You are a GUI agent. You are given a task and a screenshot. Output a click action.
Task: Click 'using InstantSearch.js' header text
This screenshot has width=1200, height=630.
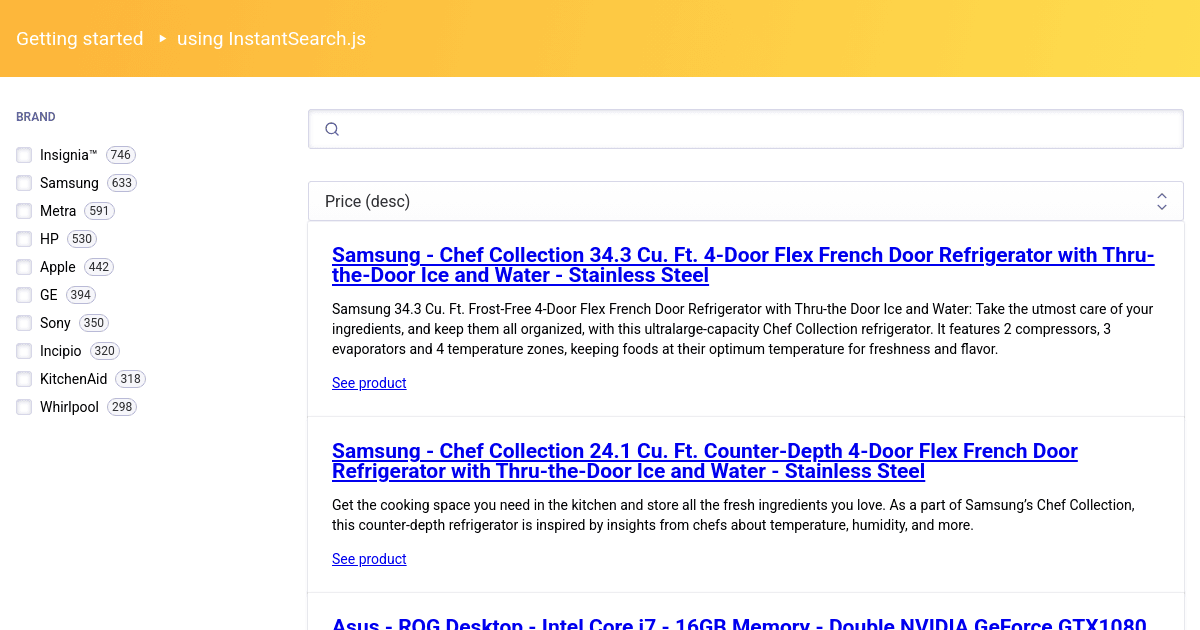pyautogui.click(x=271, y=39)
